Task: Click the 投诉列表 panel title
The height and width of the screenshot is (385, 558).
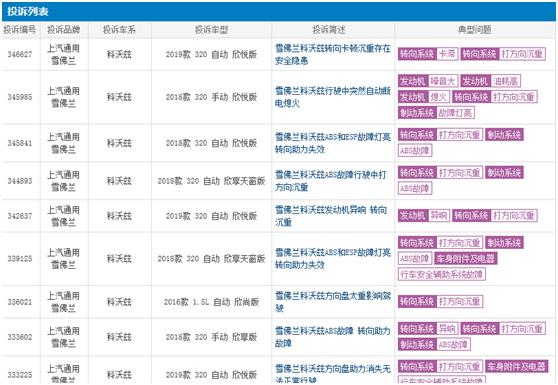Action: [x=28, y=12]
